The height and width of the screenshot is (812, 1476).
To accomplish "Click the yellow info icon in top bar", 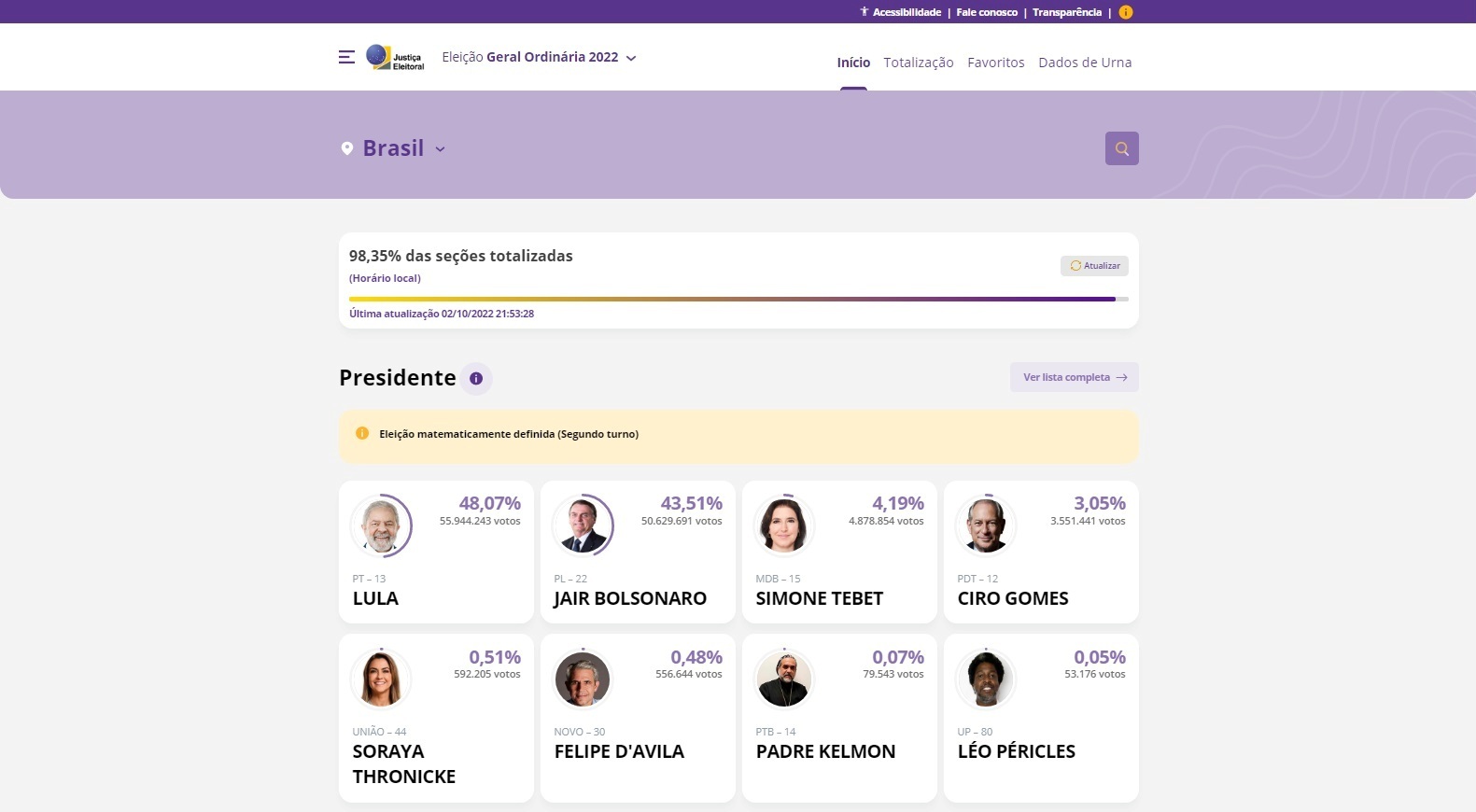I will click(x=1126, y=12).
